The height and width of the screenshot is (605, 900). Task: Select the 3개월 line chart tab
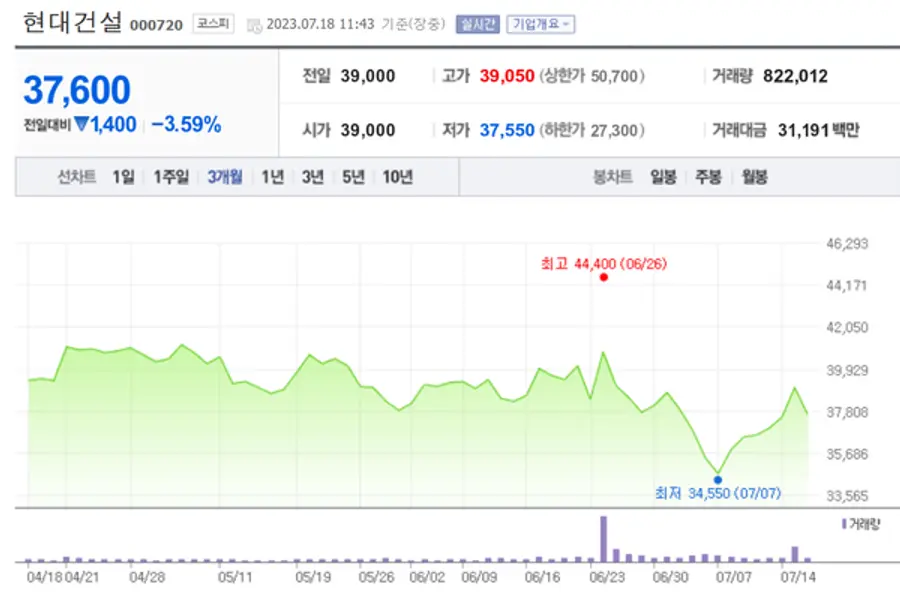coord(224,177)
